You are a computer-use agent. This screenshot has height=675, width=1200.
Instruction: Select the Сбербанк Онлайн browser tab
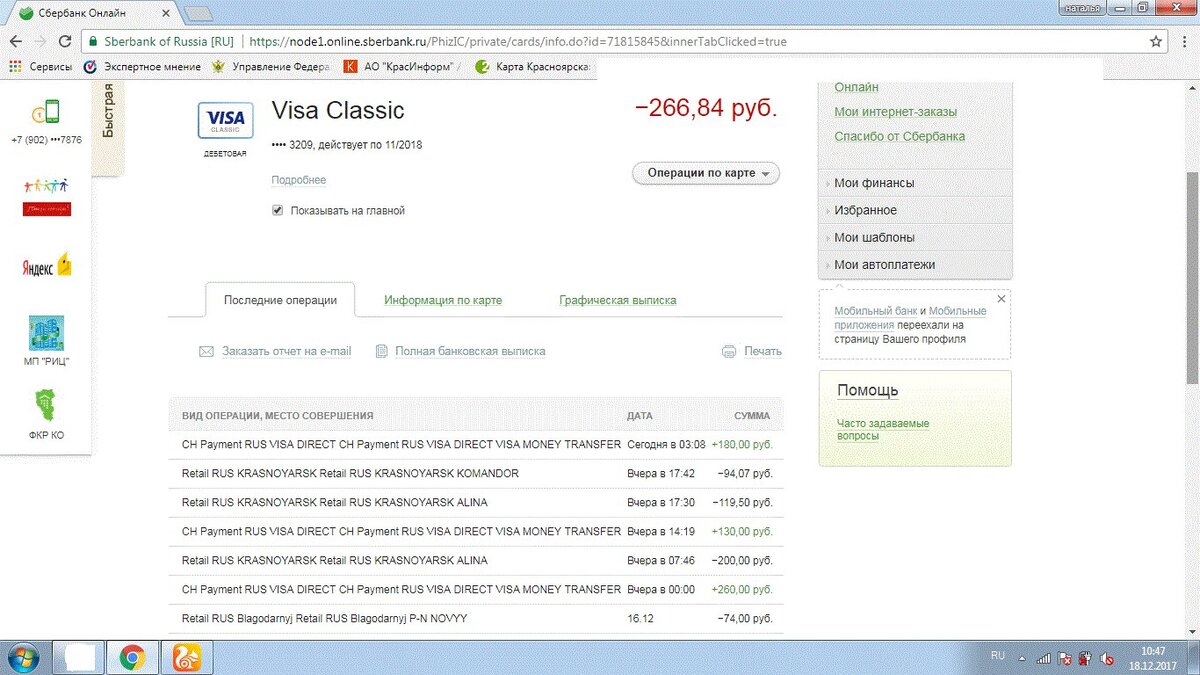[94, 13]
